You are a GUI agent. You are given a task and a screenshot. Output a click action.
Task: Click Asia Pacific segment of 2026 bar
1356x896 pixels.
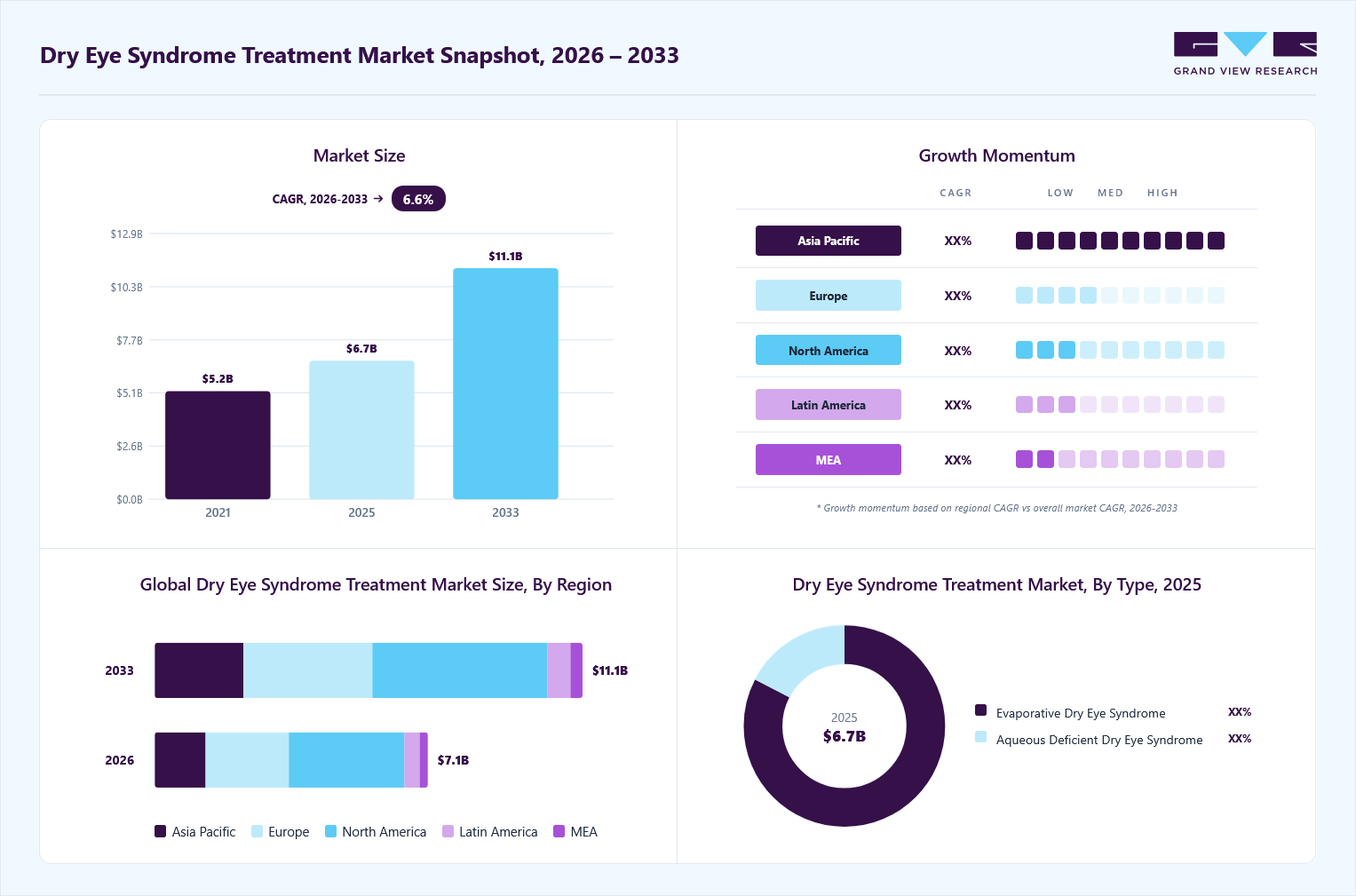[180, 760]
